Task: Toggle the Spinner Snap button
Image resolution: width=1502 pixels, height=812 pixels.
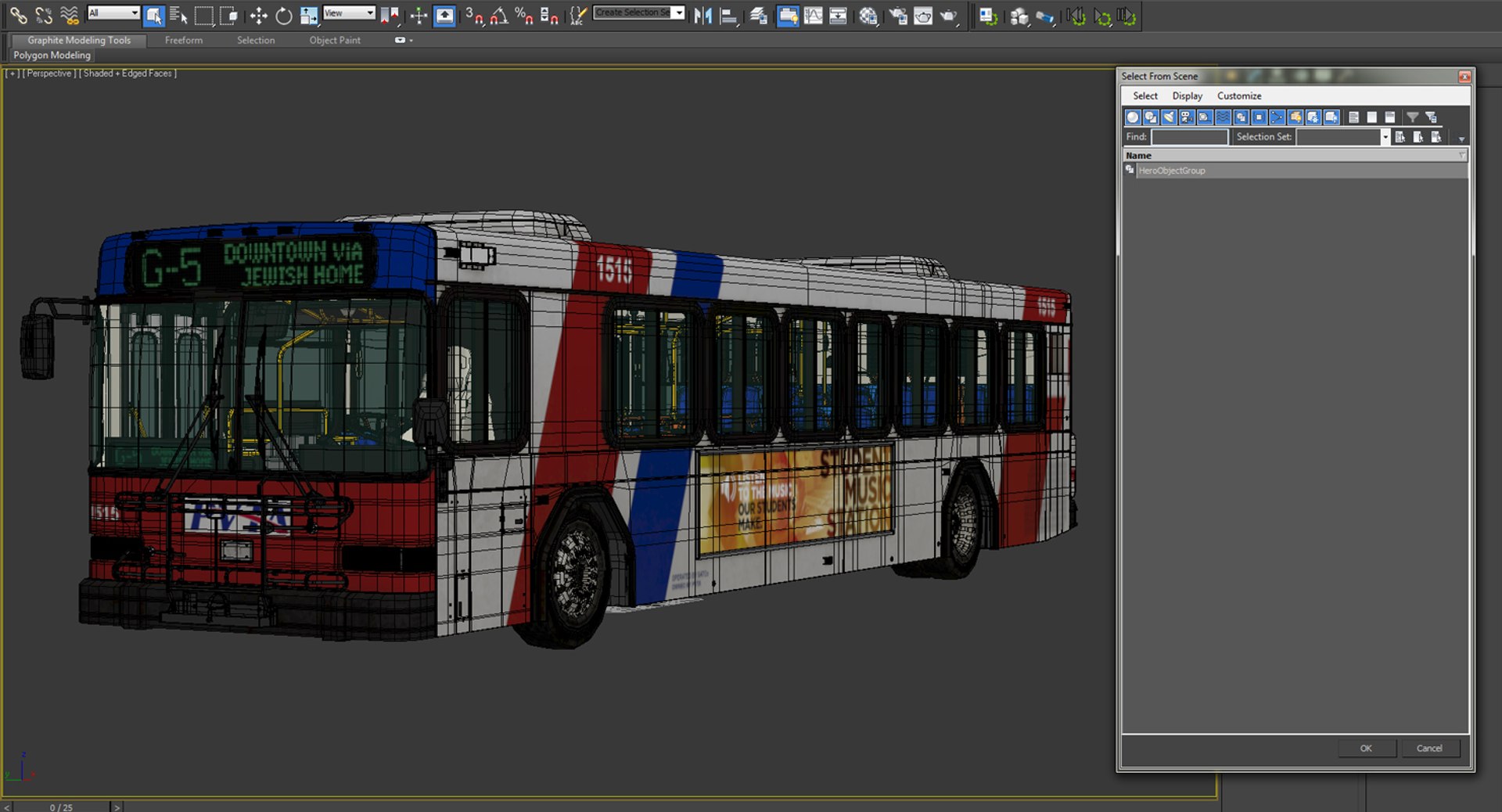Action: pyautogui.click(x=549, y=15)
